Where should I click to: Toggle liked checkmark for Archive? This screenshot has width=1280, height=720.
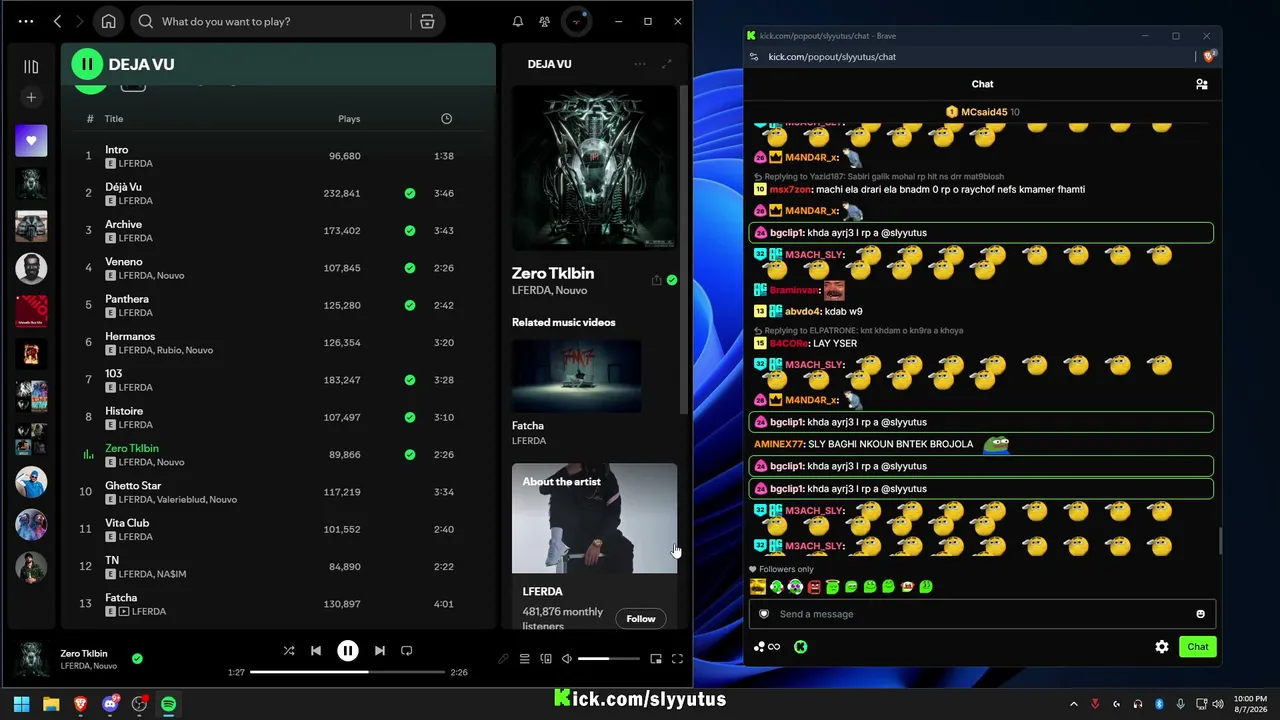pos(410,231)
